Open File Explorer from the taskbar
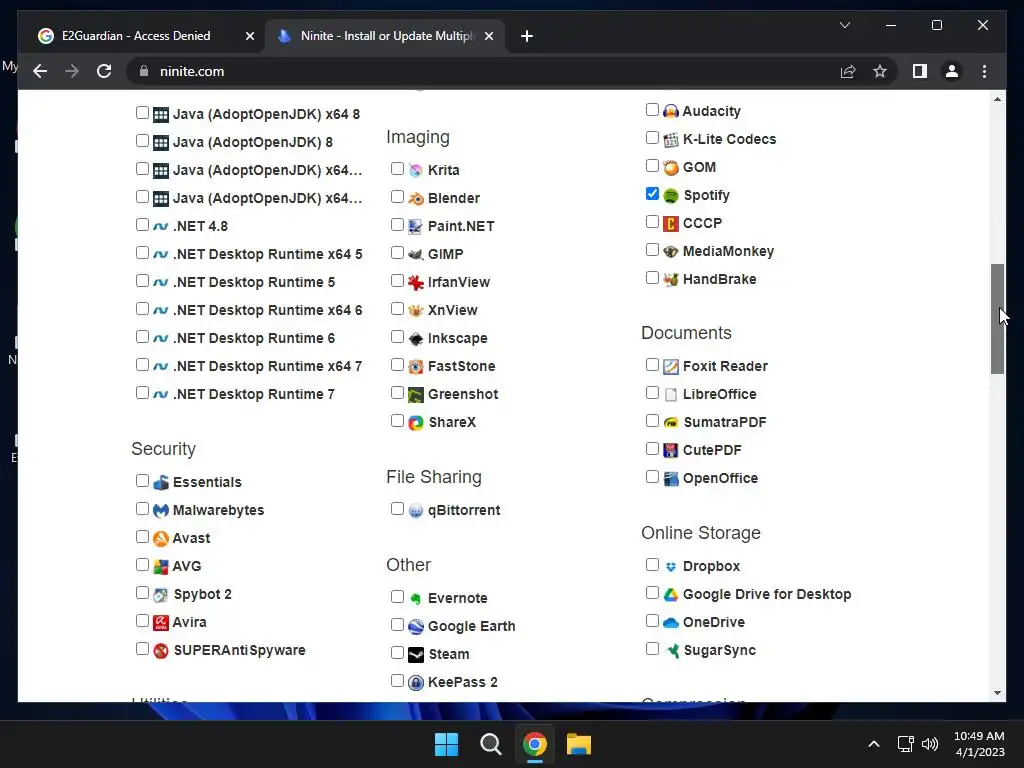 click(x=579, y=744)
